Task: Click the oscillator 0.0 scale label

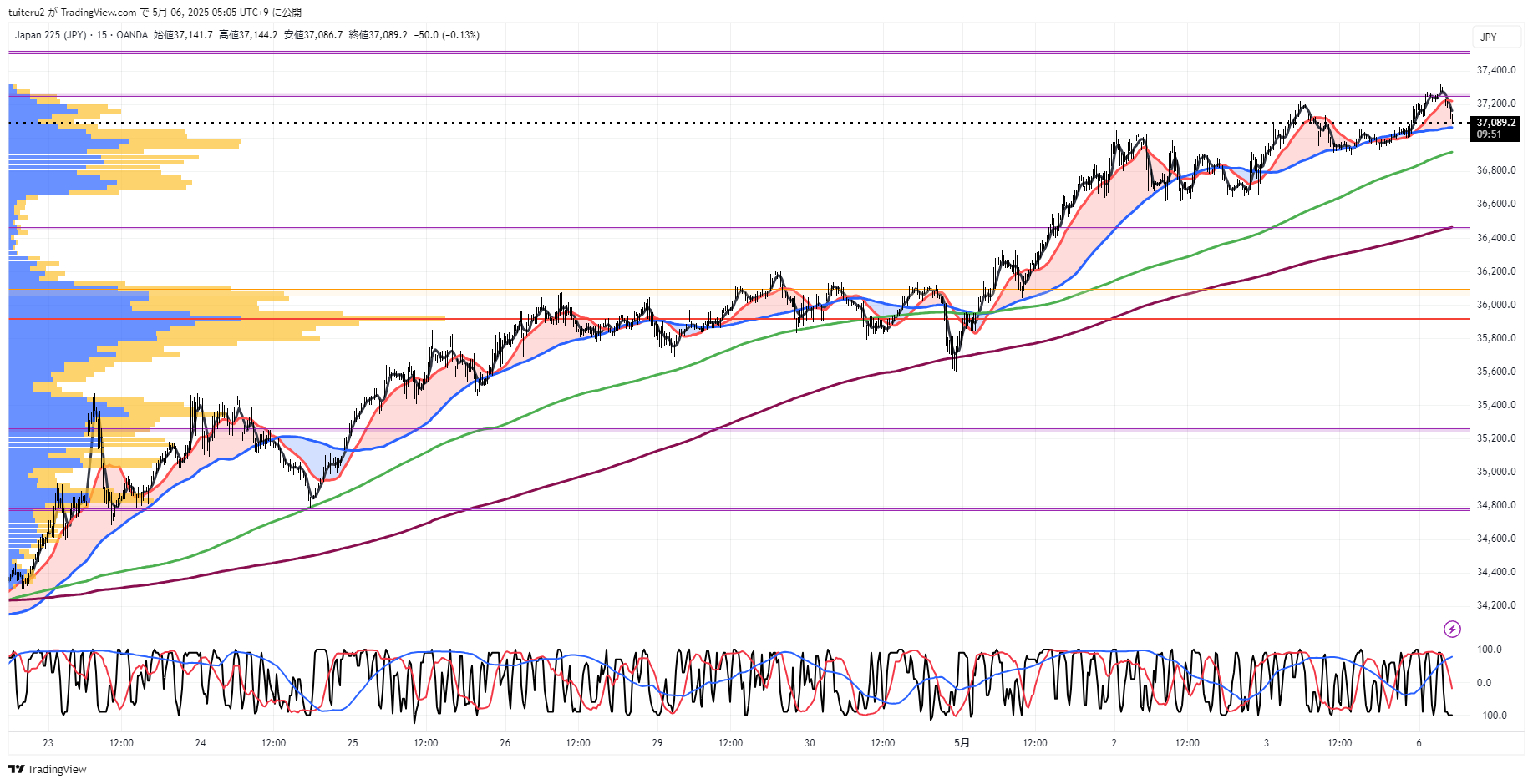Action: click(1484, 683)
